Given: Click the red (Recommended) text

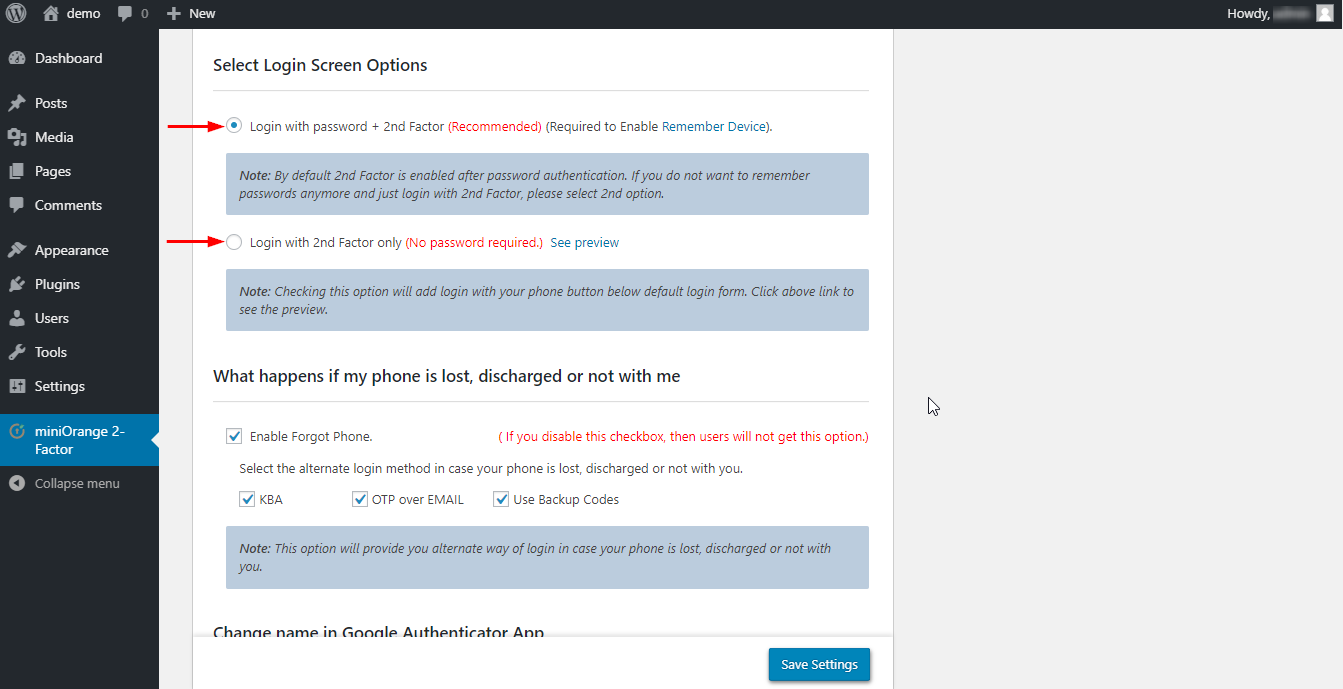Looking at the screenshot, I should coord(495,127).
